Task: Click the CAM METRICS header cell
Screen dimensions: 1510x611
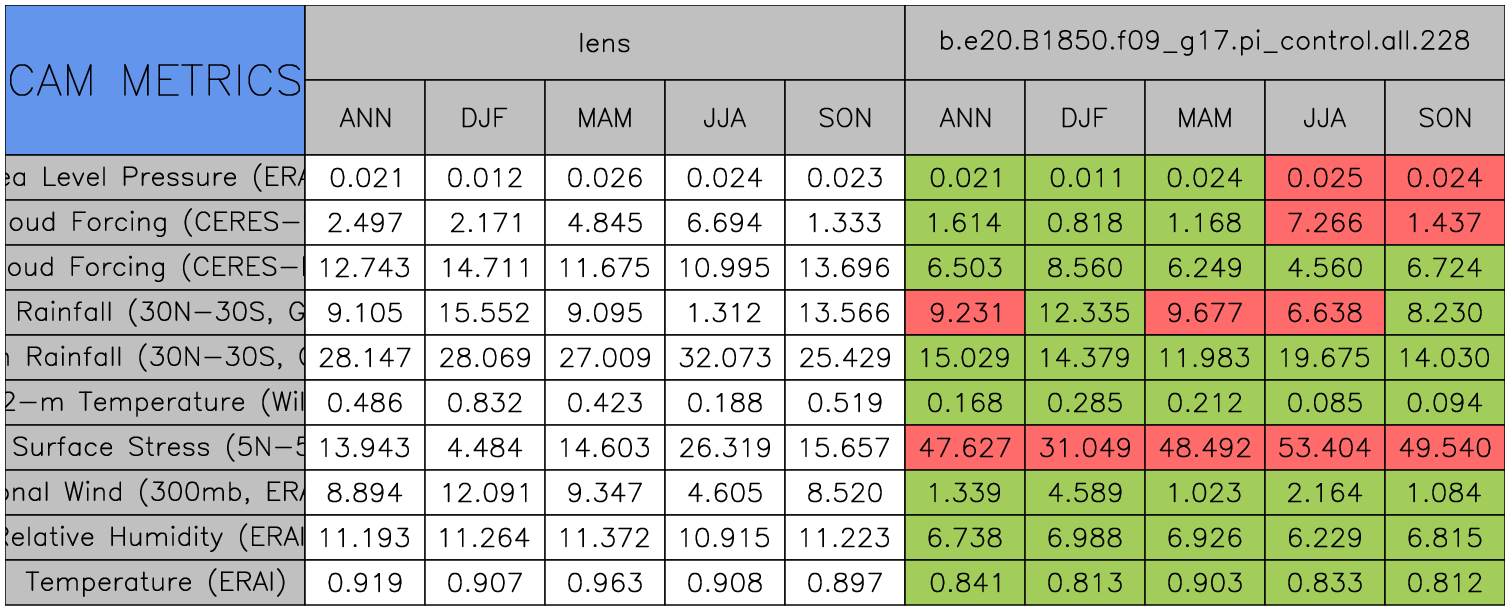Action: tap(155, 80)
